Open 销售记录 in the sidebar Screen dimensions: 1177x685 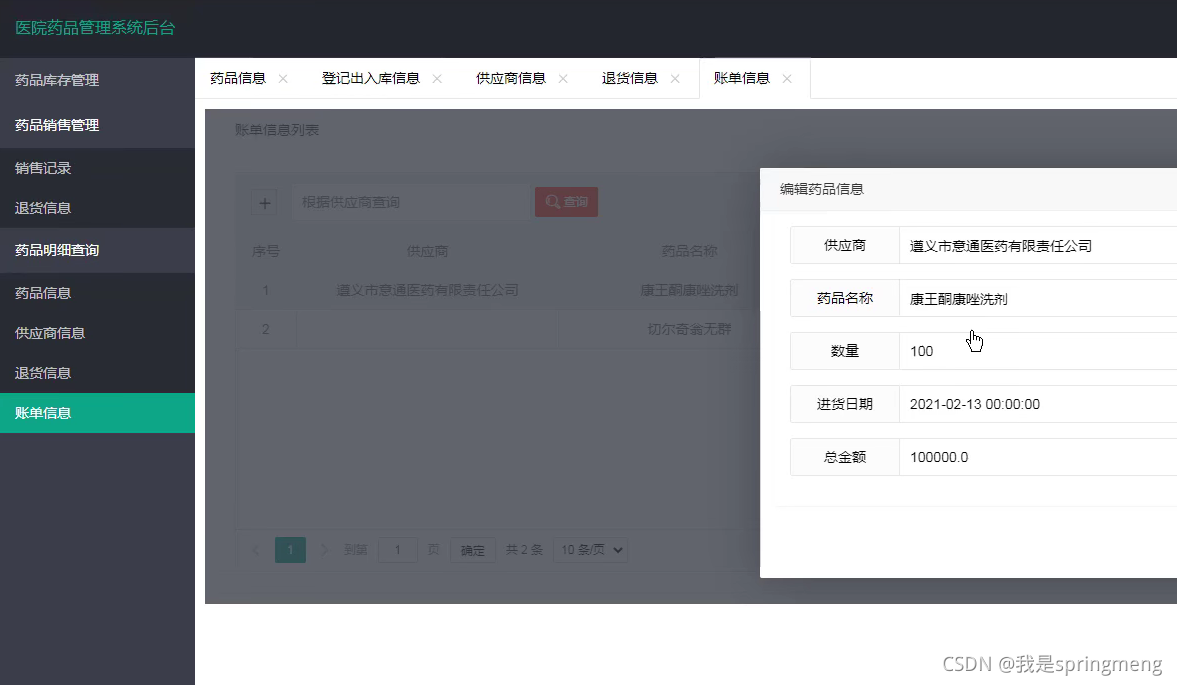98,168
